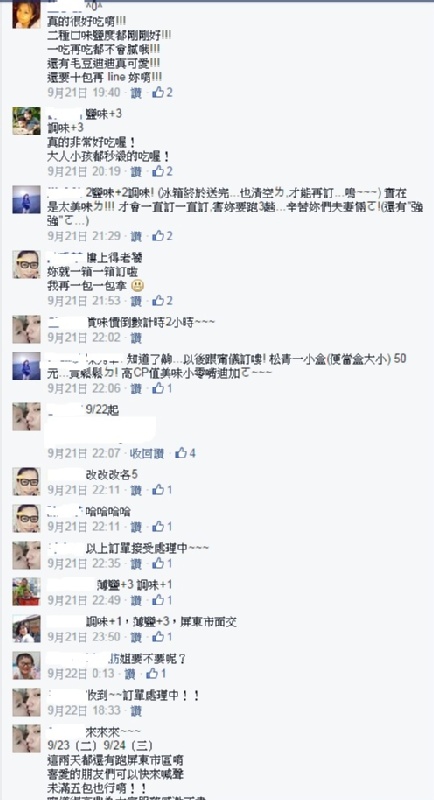Click 讚 on the 22:02 countdown comment

[x=136, y=338]
